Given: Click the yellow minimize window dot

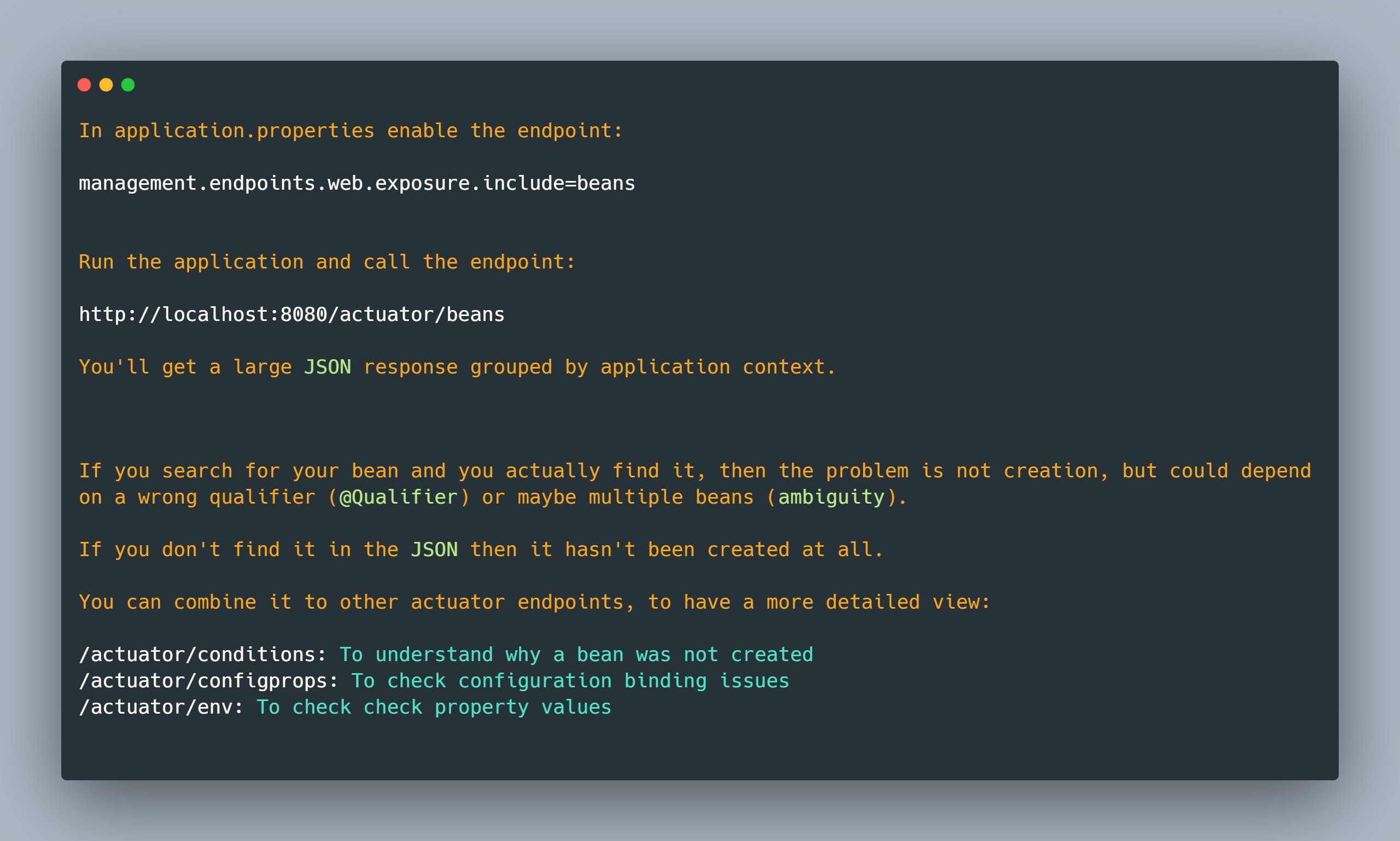Looking at the screenshot, I should click(x=106, y=85).
